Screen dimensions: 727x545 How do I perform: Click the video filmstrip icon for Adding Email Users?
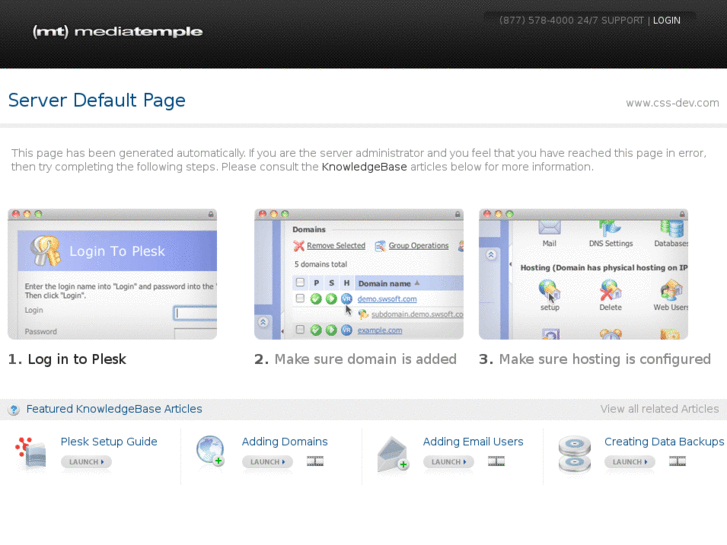coord(496,461)
